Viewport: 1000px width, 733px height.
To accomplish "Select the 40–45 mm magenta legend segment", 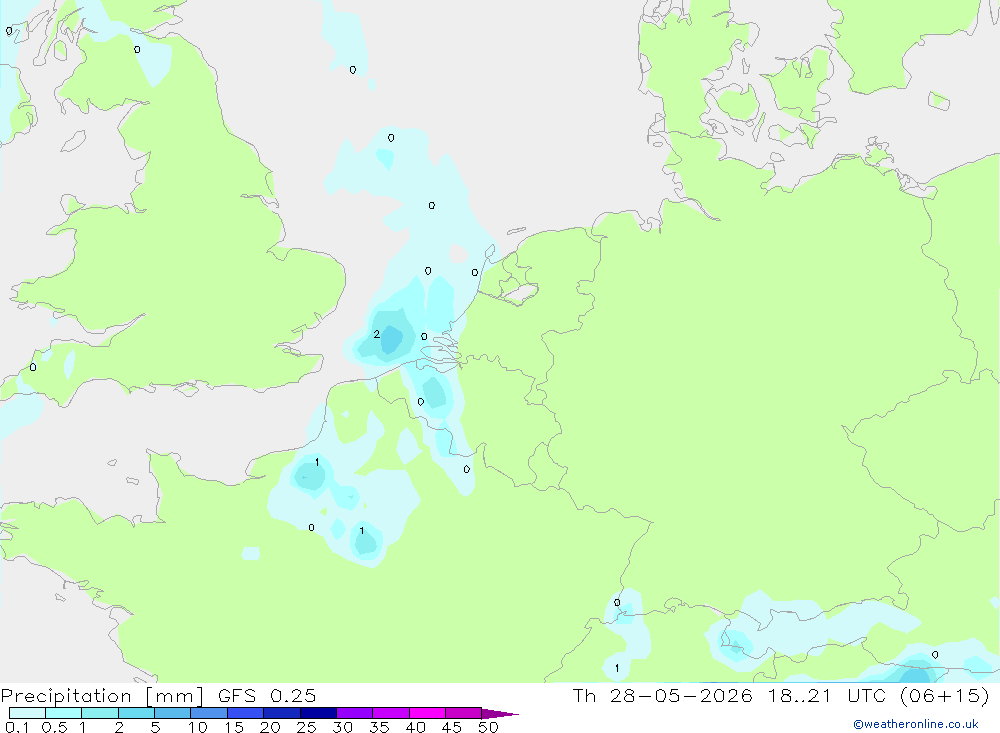I will [x=427, y=713].
